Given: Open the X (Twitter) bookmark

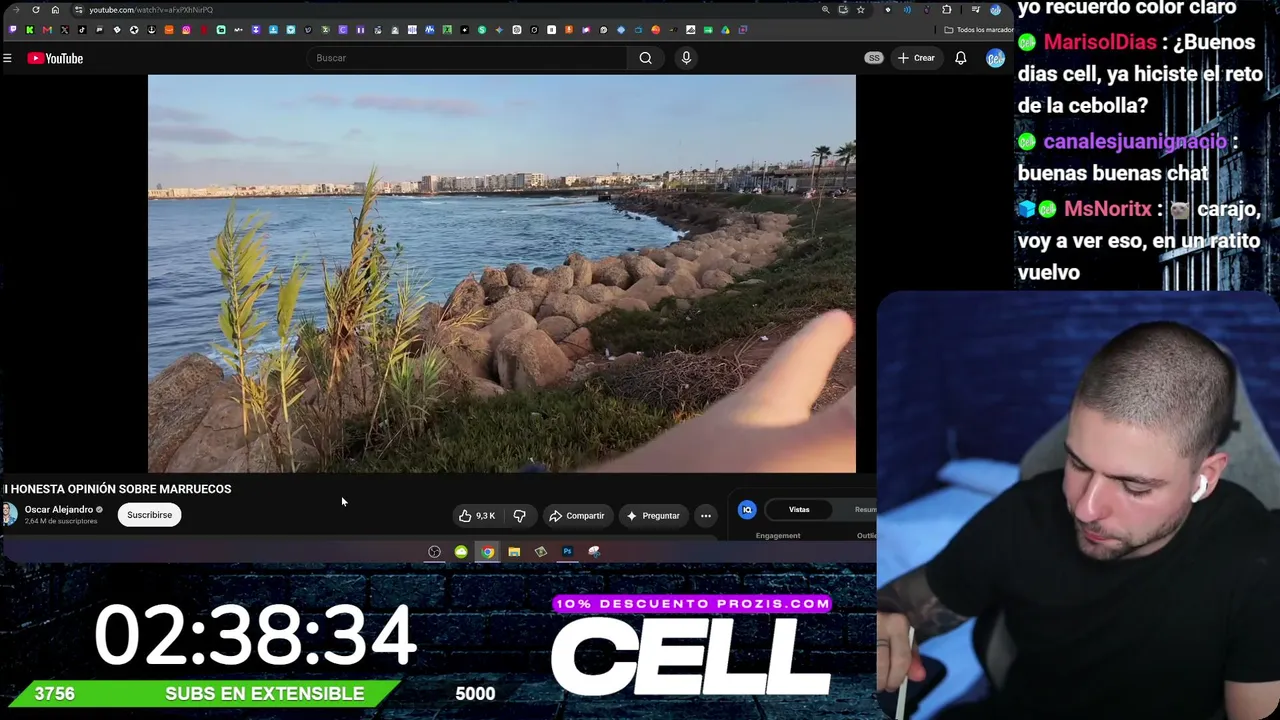Looking at the screenshot, I should point(64,30).
